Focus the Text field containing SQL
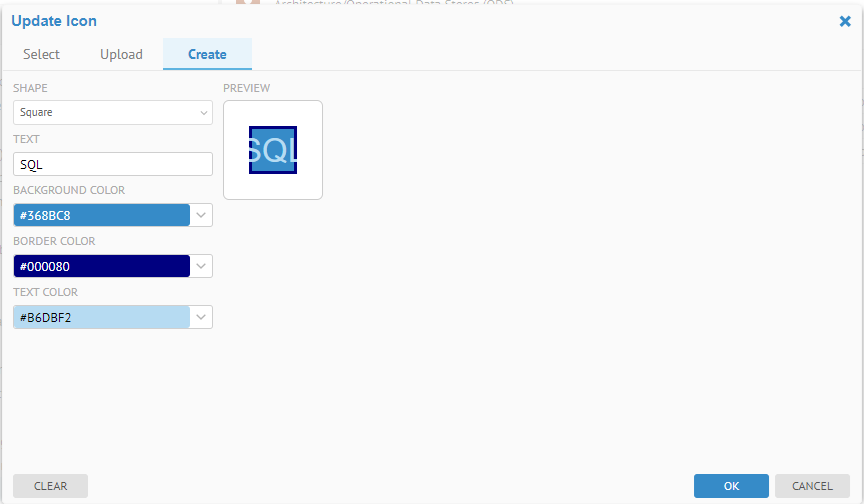Viewport: 864px width, 504px height. click(113, 164)
